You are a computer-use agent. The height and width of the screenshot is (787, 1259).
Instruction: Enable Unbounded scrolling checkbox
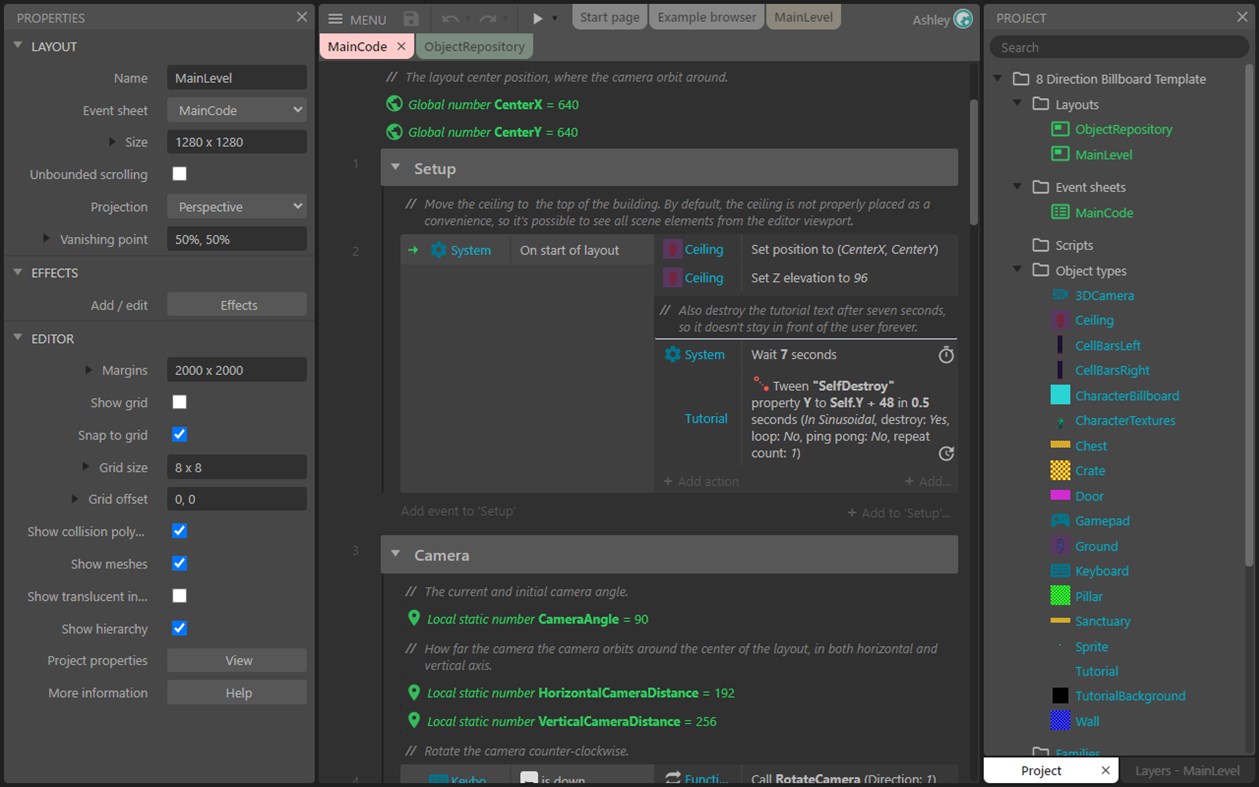pos(179,174)
